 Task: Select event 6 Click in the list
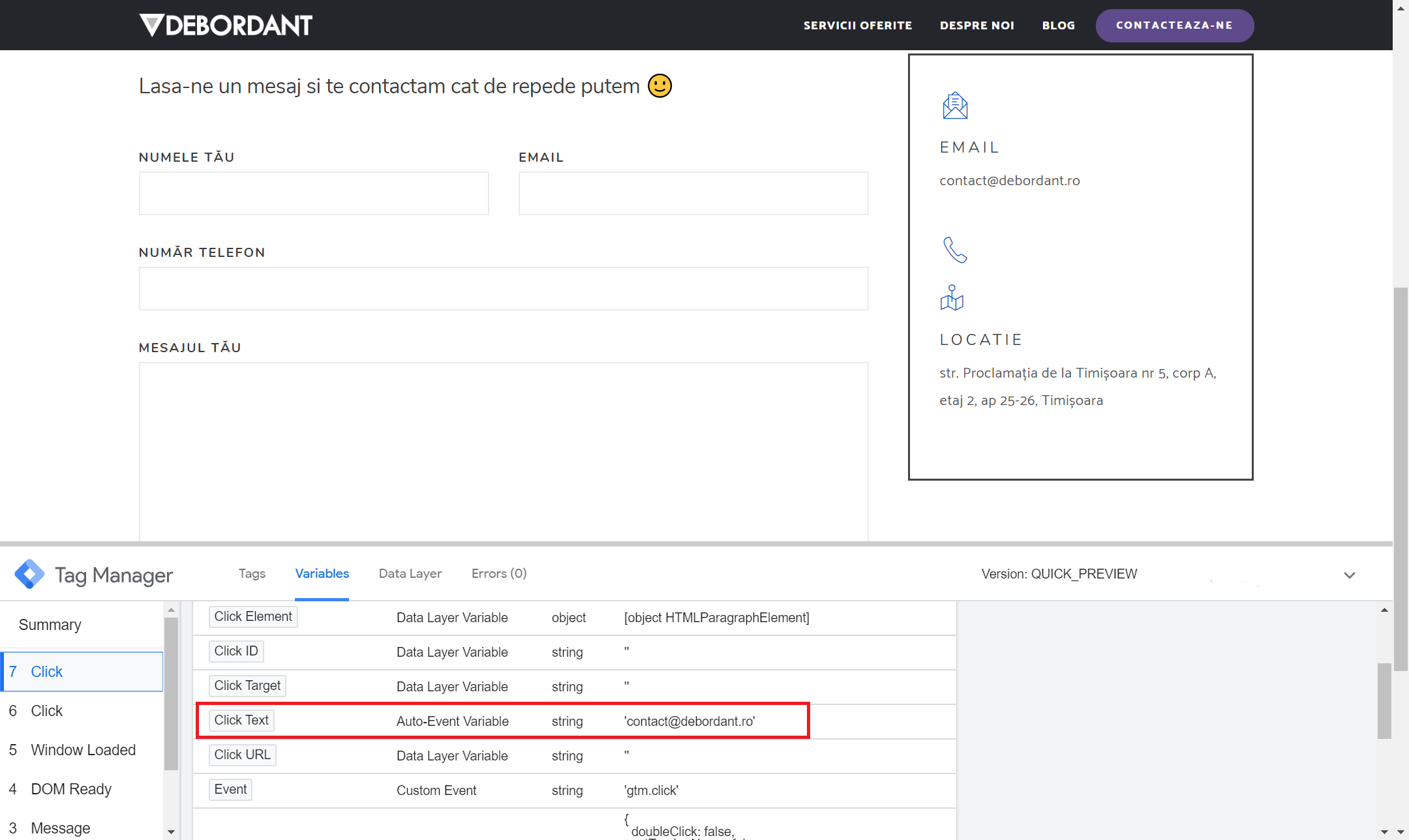tap(46, 711)
